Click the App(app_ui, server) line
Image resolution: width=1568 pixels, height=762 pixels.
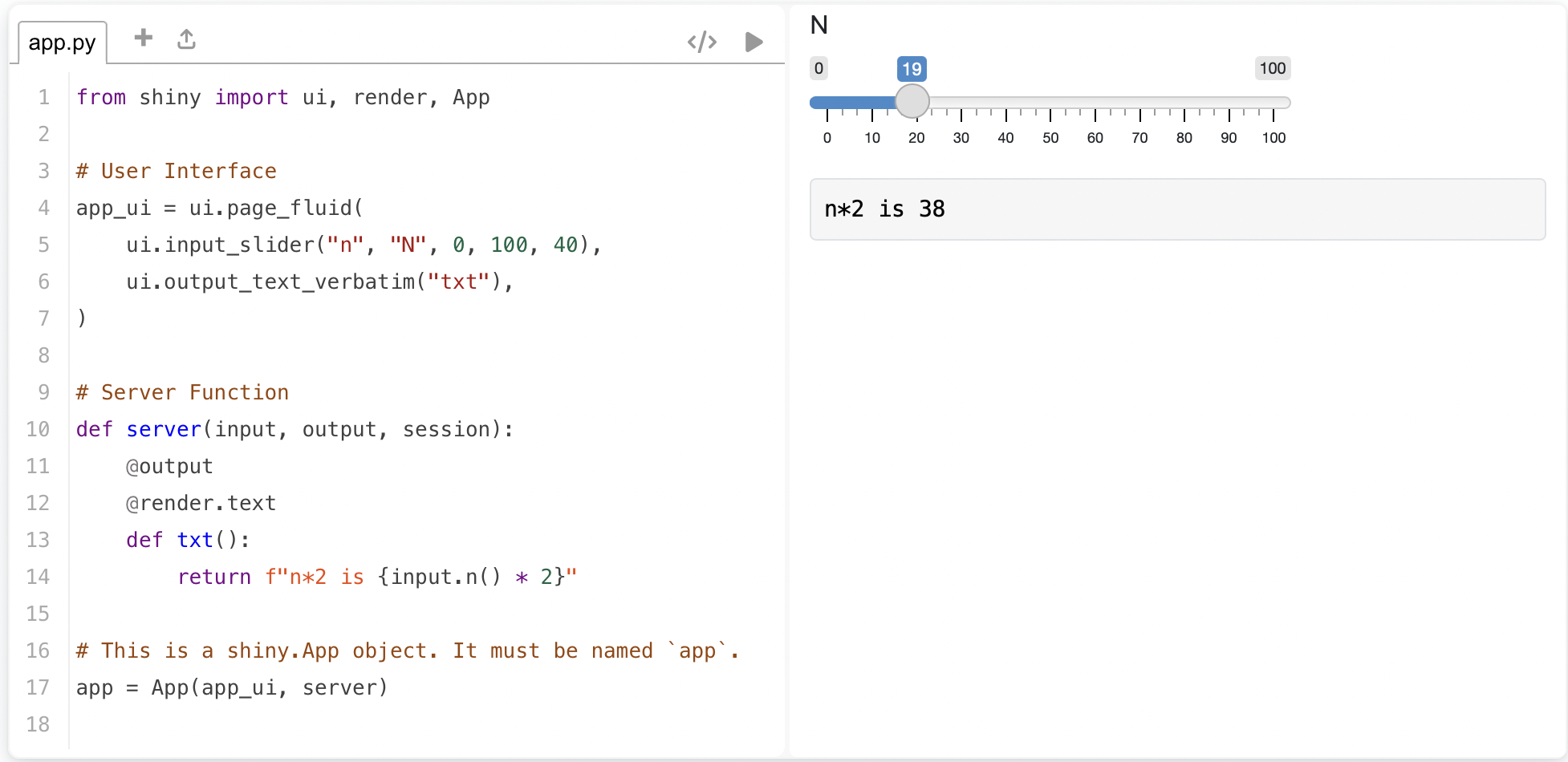[x=231, y=687]
